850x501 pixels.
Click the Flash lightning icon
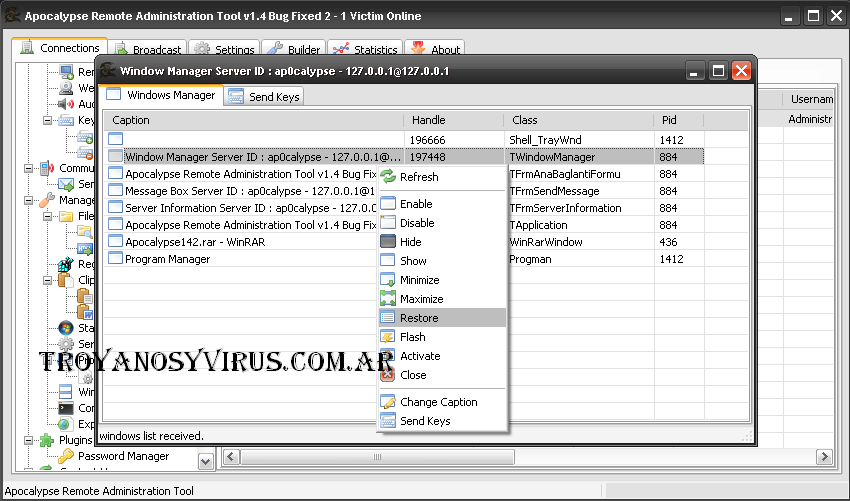click(388, 337)
